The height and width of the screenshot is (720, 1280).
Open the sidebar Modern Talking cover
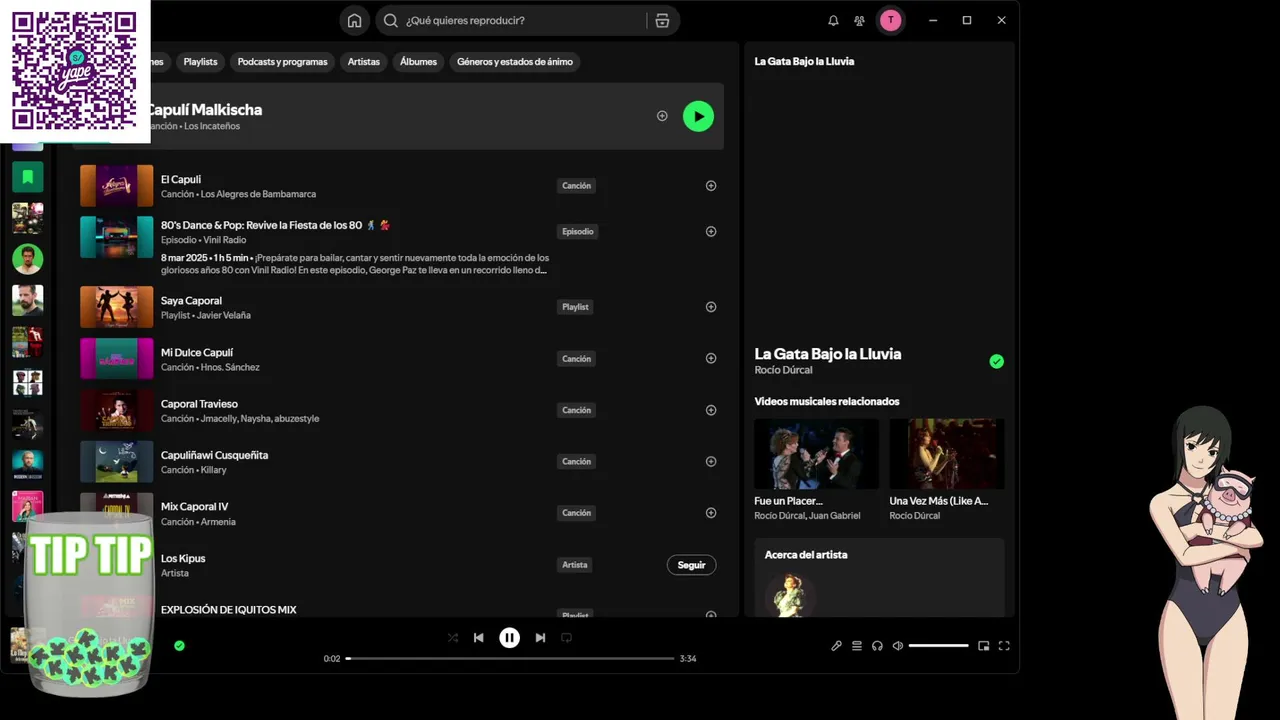pyautogui.click(x=28, y=465)
